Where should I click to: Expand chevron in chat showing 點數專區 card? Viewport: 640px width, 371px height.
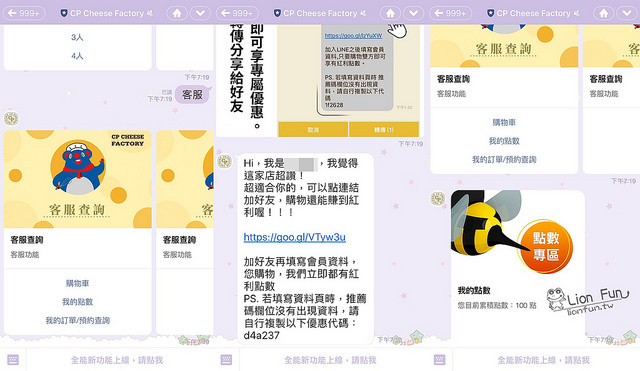(x=627, y=13)
